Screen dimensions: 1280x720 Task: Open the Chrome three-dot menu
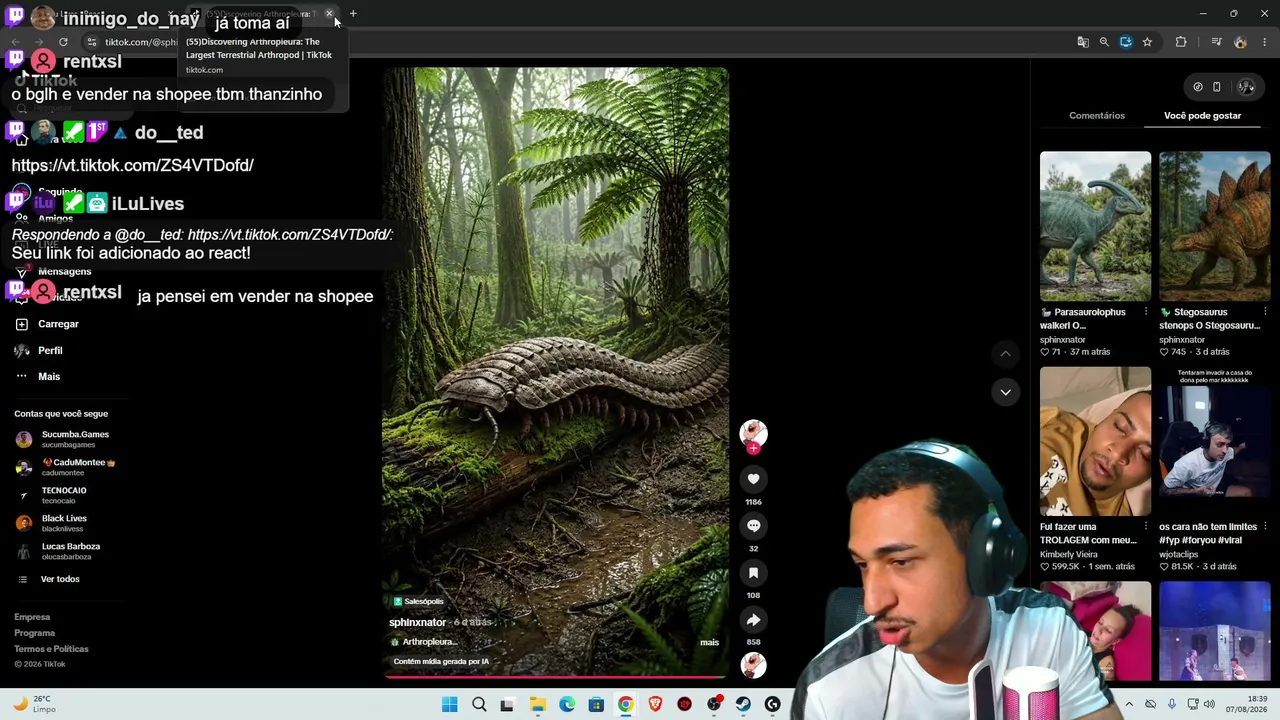[x=1265, y=42]
